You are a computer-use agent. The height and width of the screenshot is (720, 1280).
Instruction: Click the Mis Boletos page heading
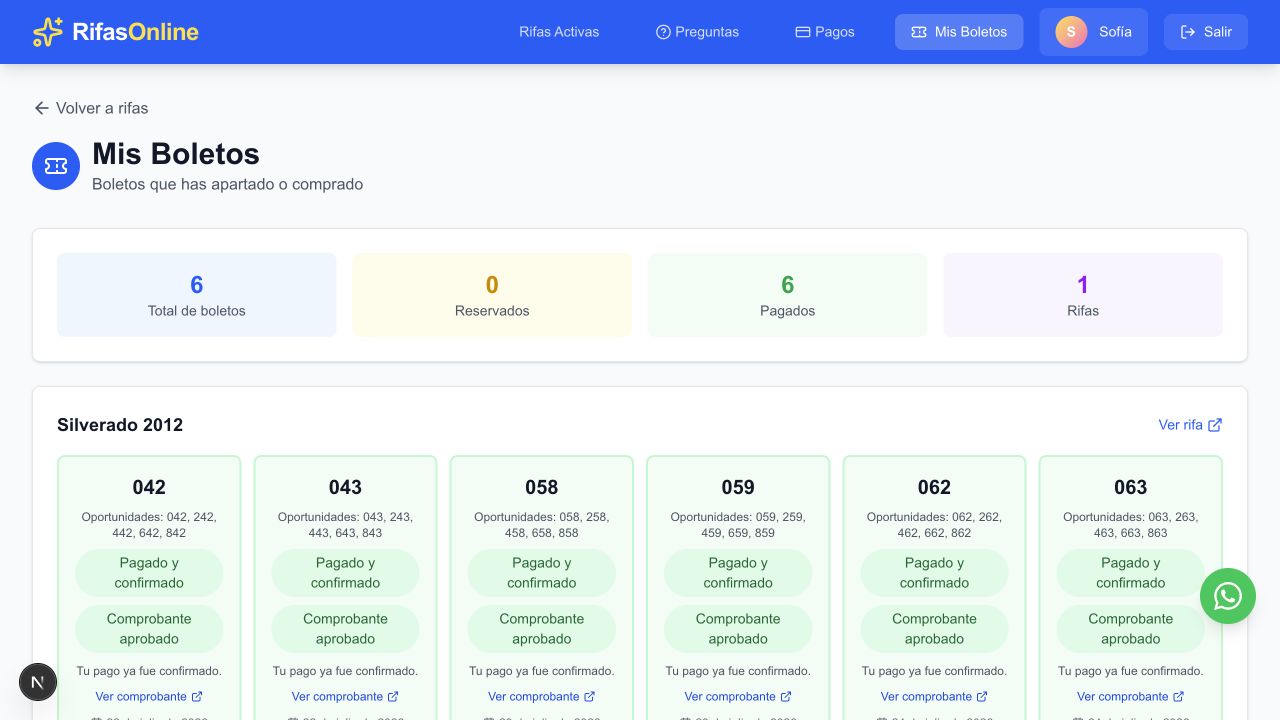point(176,154)
